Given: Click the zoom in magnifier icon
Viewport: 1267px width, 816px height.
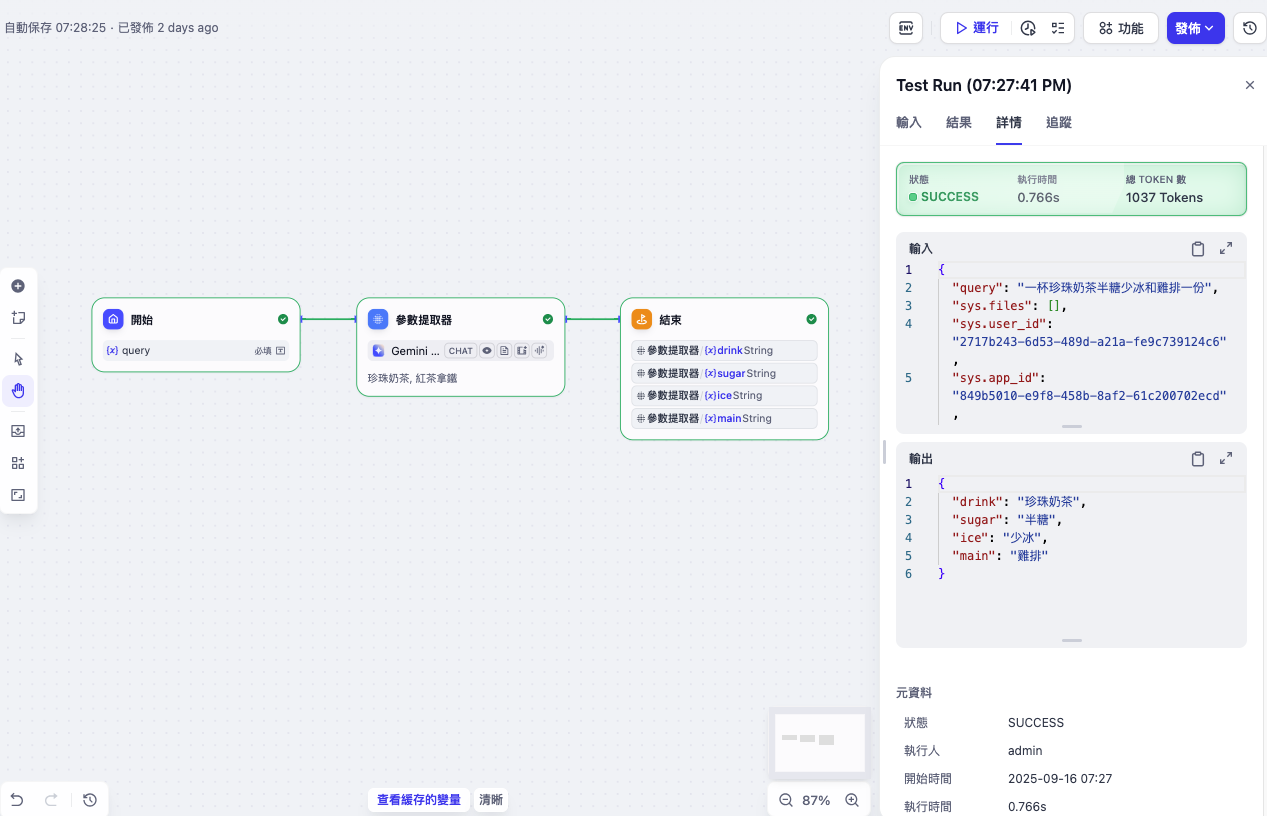Looking at the screenshot, I should point(852,800).
